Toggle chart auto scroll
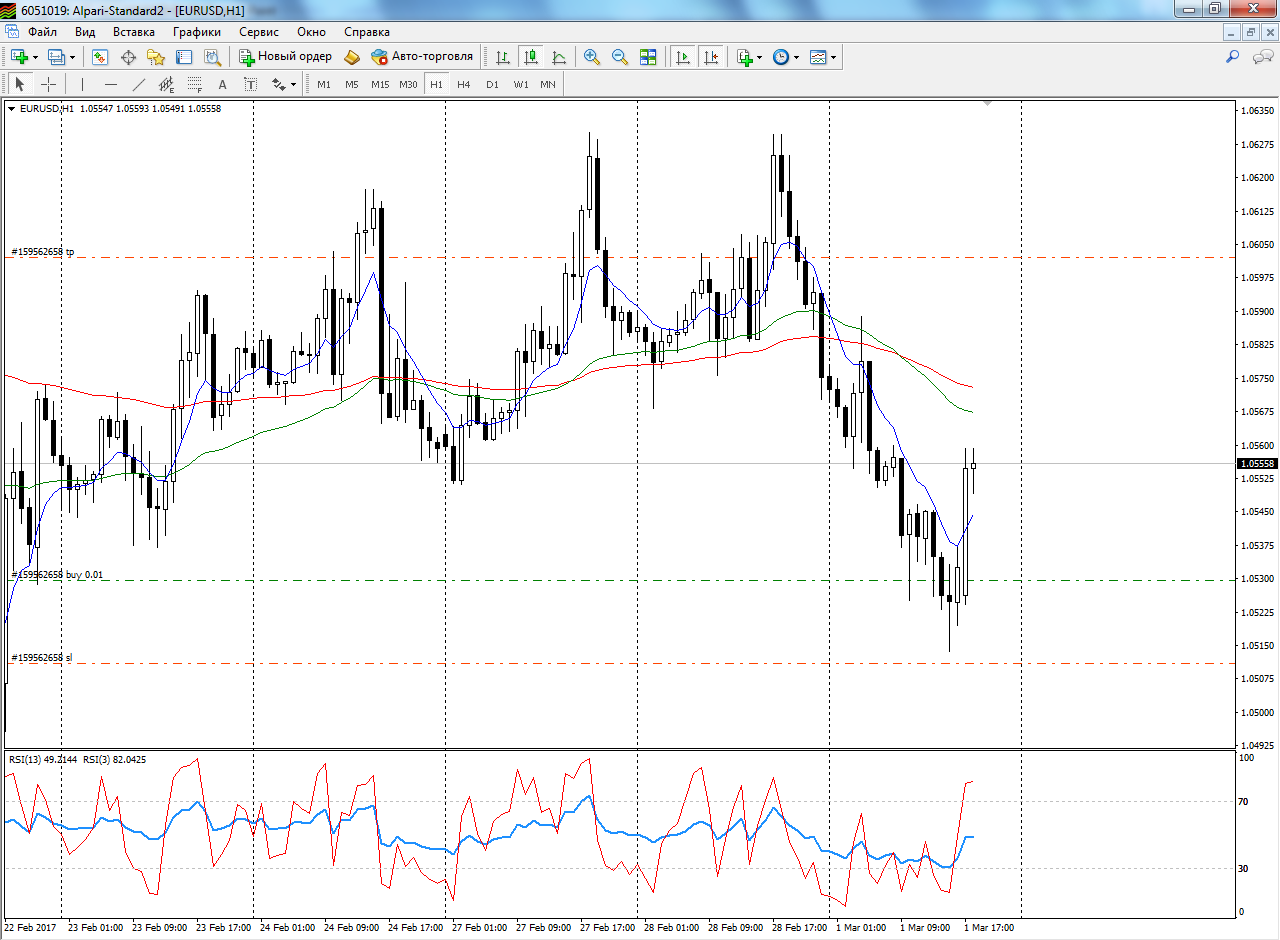 click(683, 57)
